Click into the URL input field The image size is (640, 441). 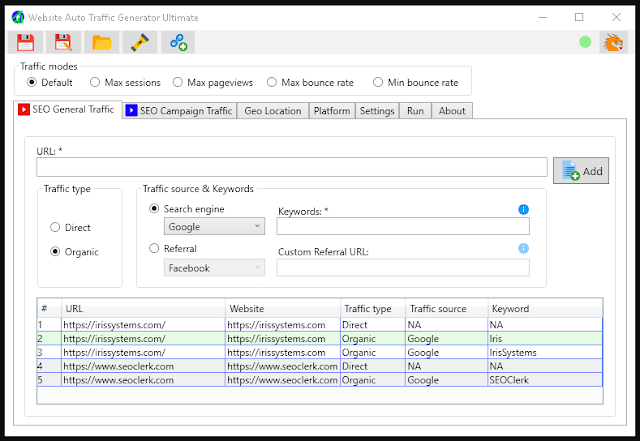coord(292,167)
